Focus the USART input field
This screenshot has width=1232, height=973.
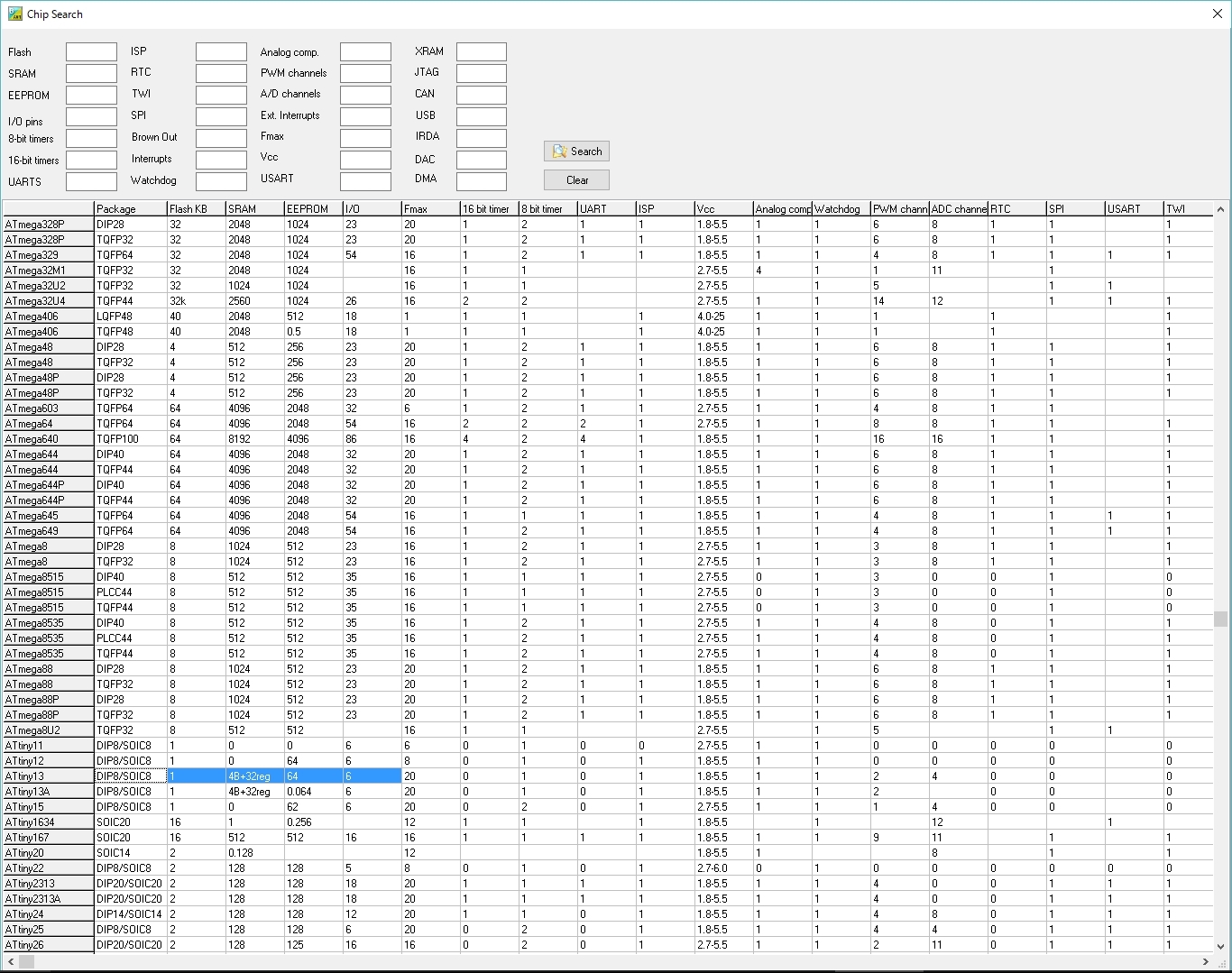tap(365, 182)
